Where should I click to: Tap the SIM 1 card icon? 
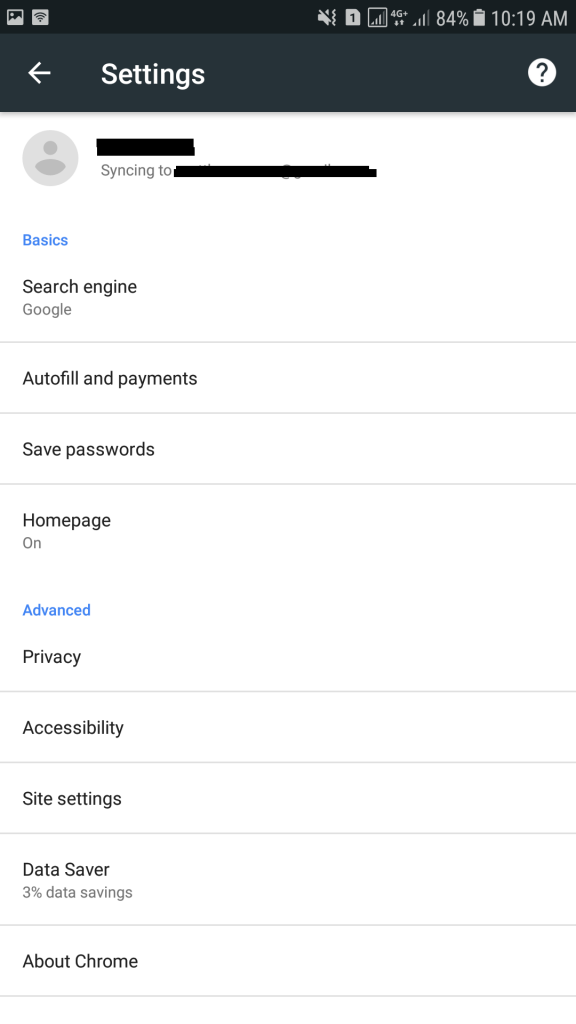353,18
